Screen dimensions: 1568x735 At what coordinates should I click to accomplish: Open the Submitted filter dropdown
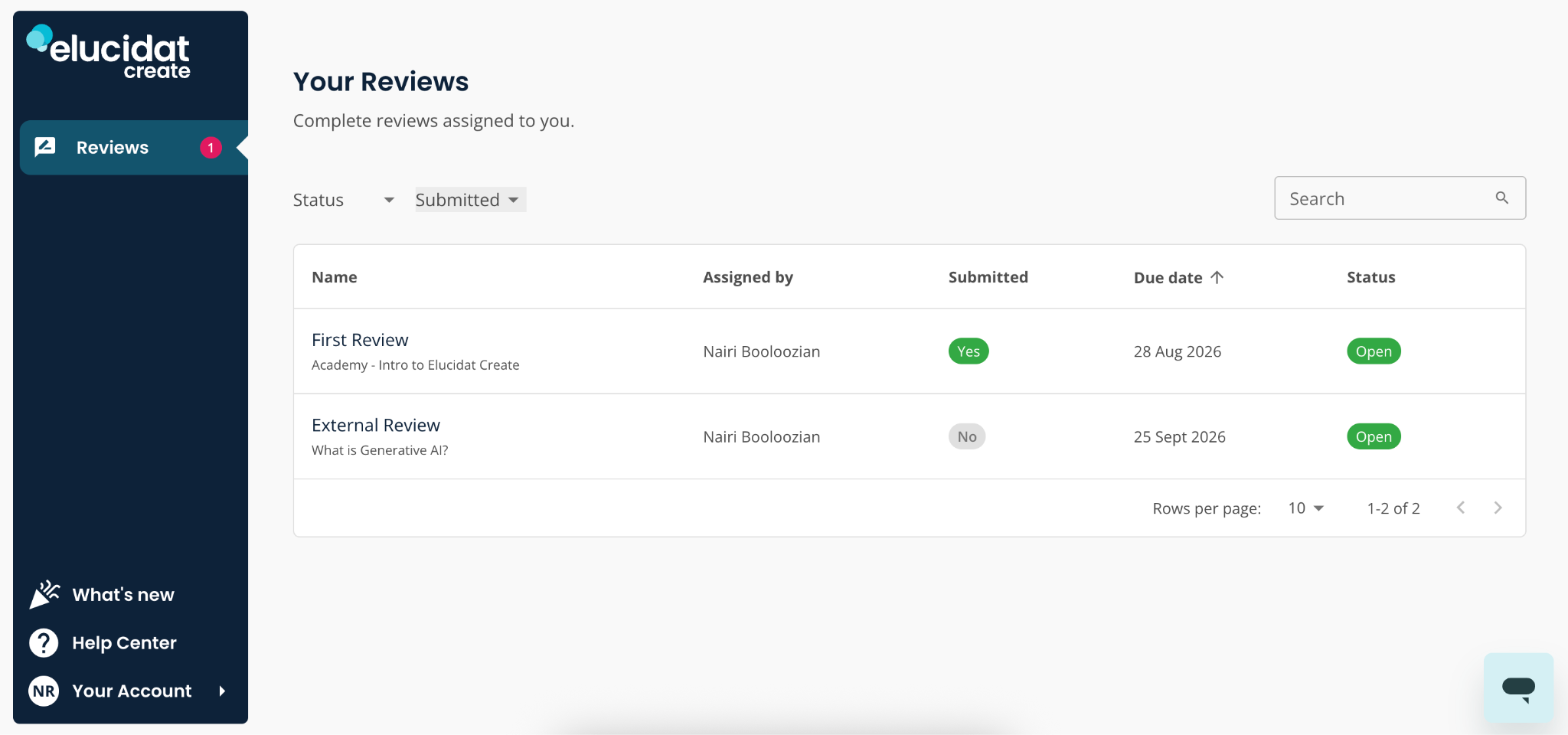click(470, 200)
